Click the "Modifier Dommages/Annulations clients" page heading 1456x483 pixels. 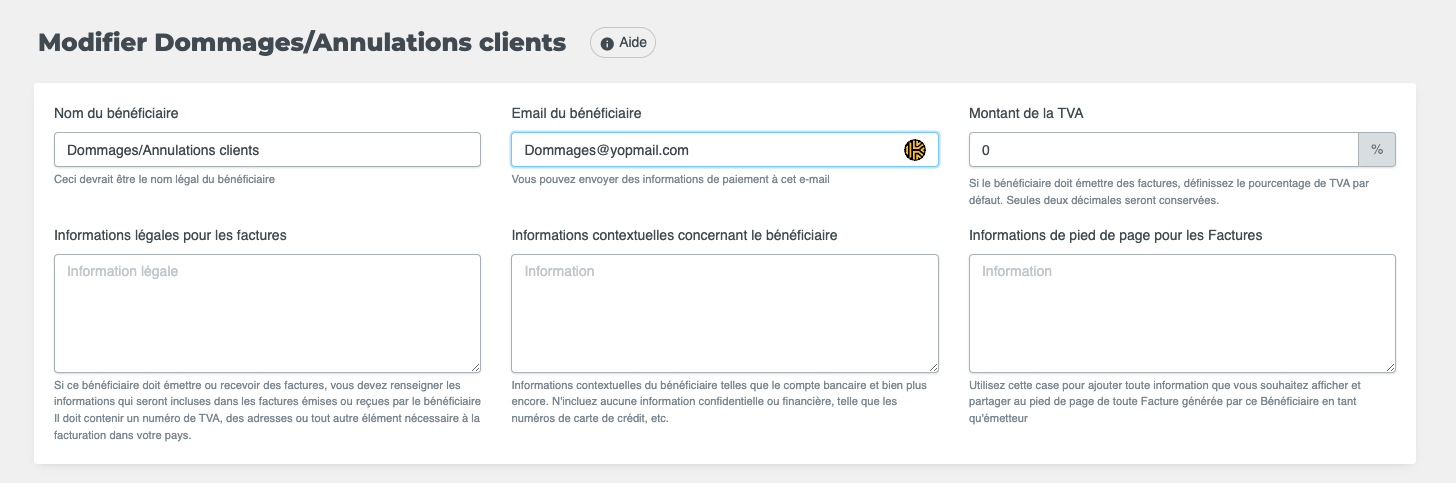tap(302, 43)
